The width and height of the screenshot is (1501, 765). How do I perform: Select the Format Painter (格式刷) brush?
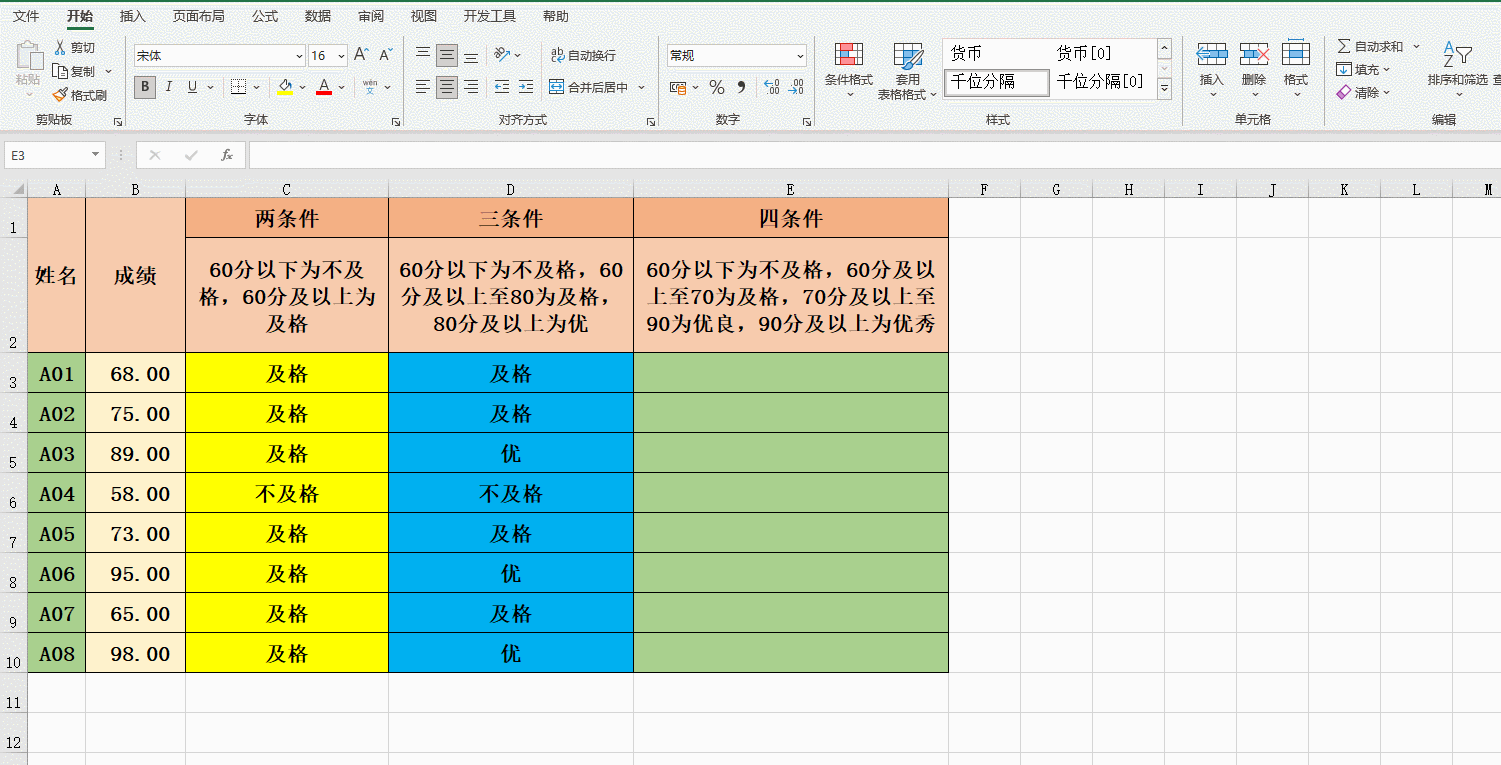[x=60, y=95]
